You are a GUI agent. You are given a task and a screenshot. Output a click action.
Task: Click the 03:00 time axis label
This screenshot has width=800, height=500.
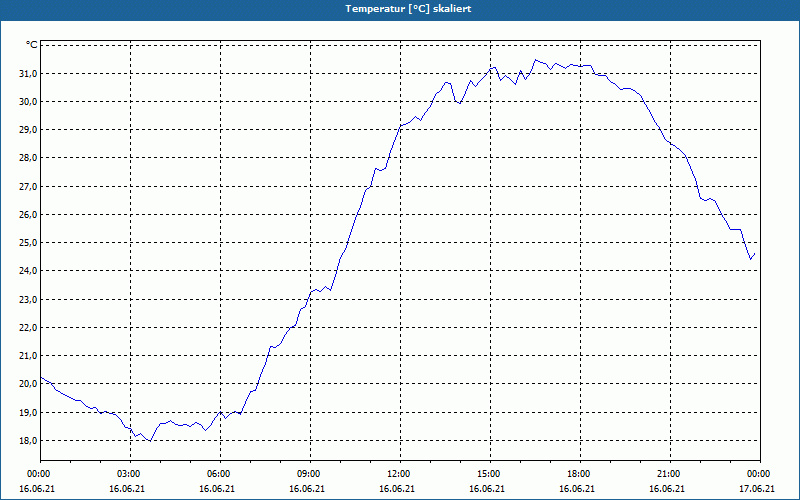(x=130, y=474)
